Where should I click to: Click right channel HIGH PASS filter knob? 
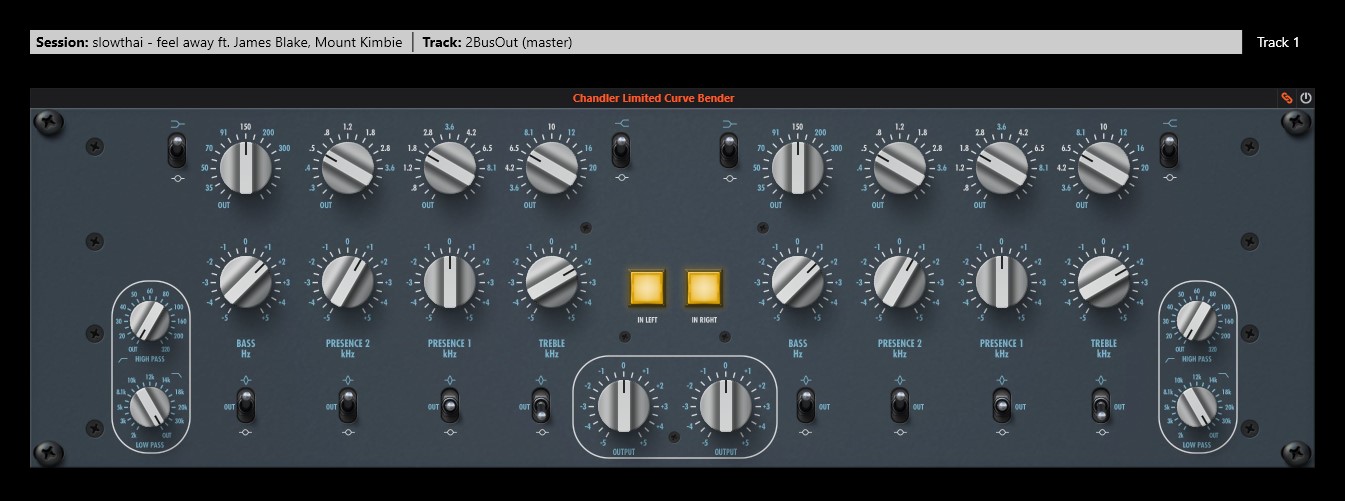tap(1197, 323)
